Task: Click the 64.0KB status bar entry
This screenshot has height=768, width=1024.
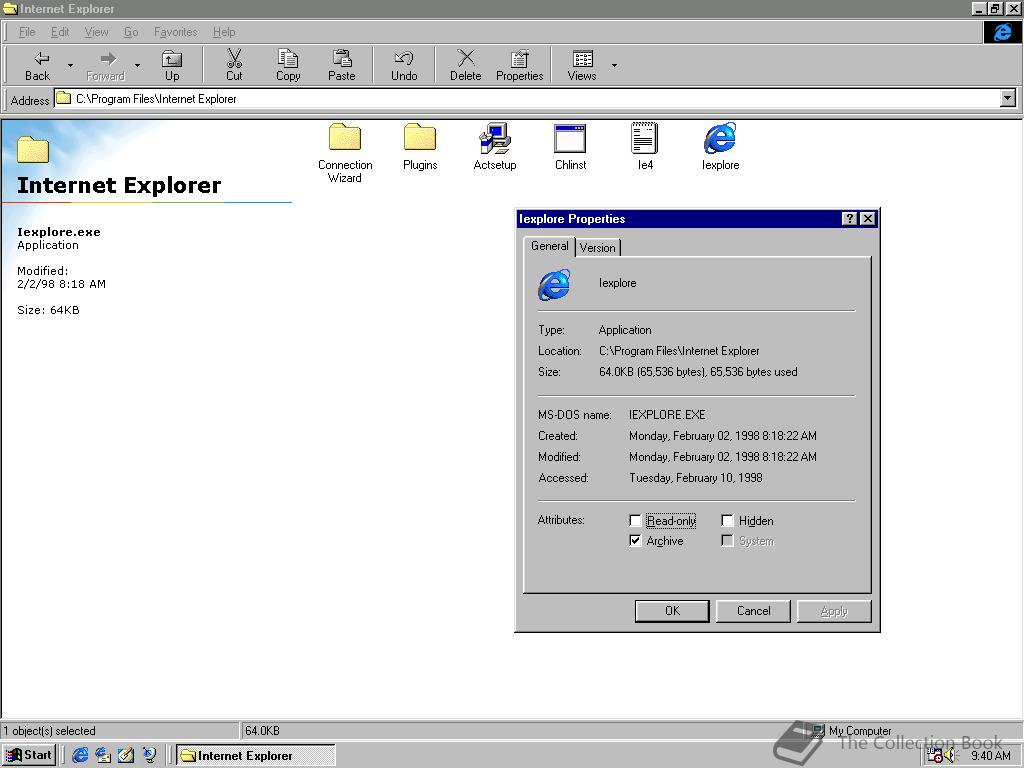Action: point(263,731)
